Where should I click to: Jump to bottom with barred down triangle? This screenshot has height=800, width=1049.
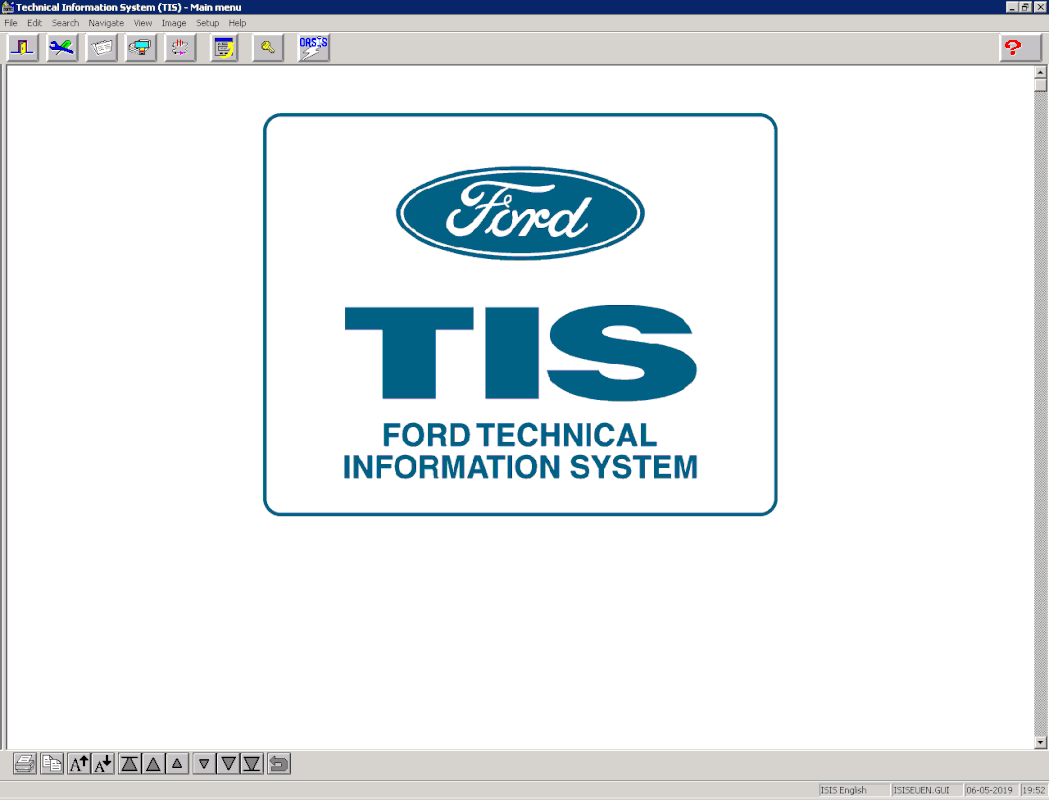tap(252, 763)
